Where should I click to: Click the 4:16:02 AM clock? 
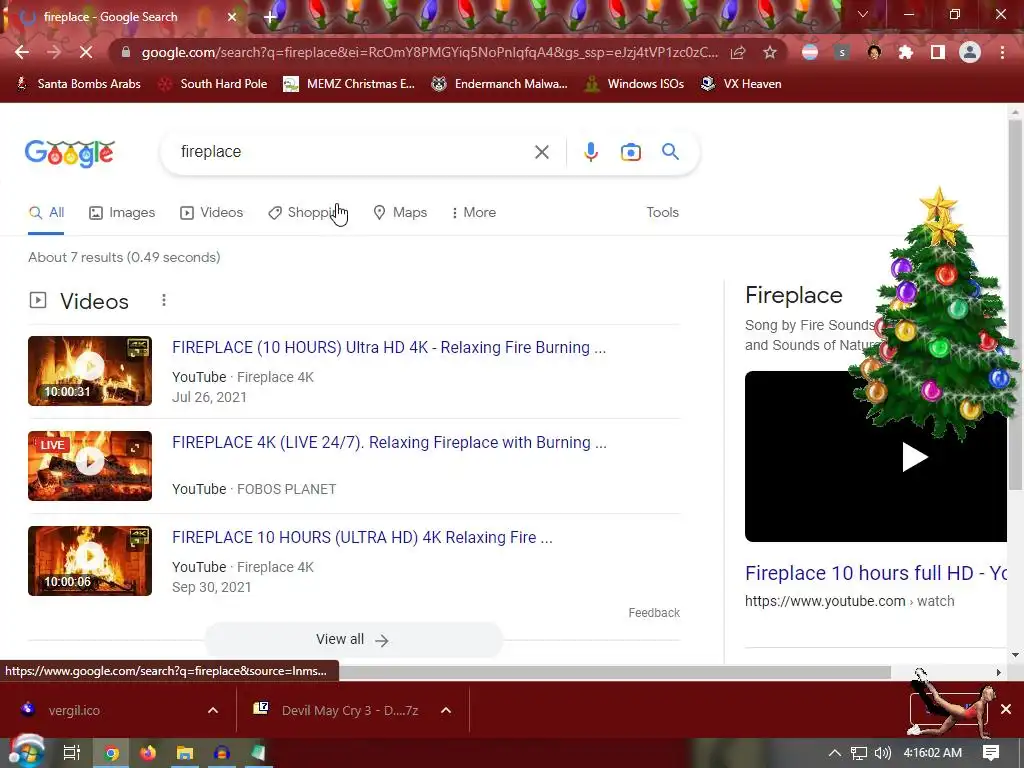(x=933, y=753)
